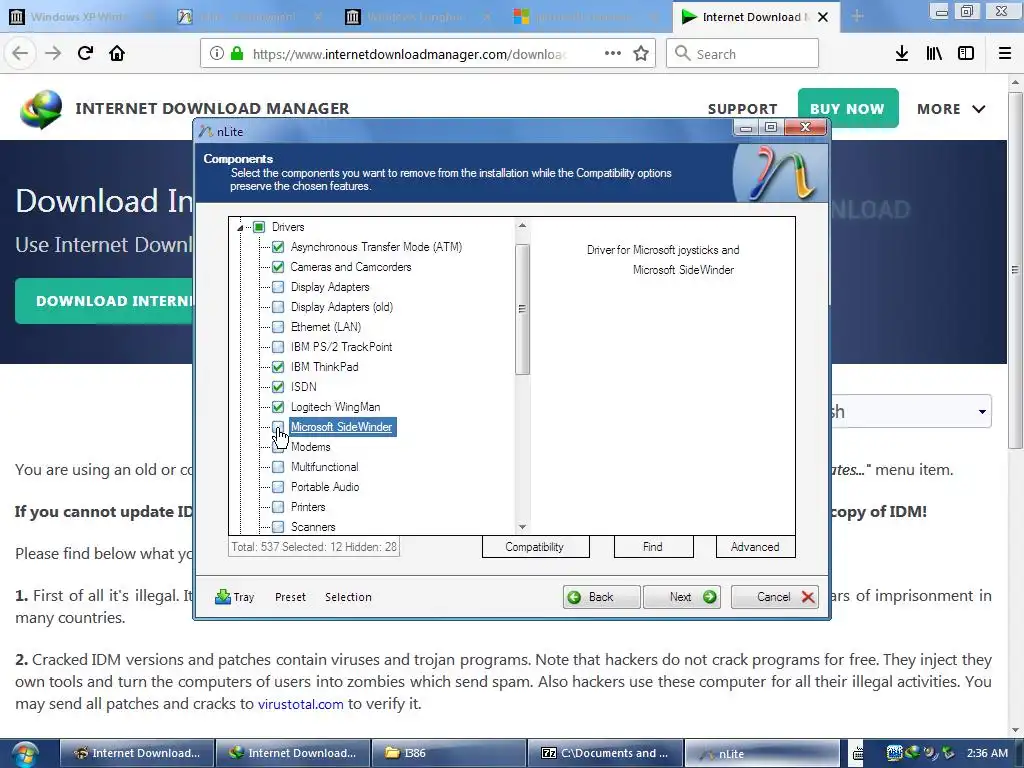The height and width of the screenshot is (768, 1024).
Task: Check the Scanners checkbox
Action: point(278,527)
